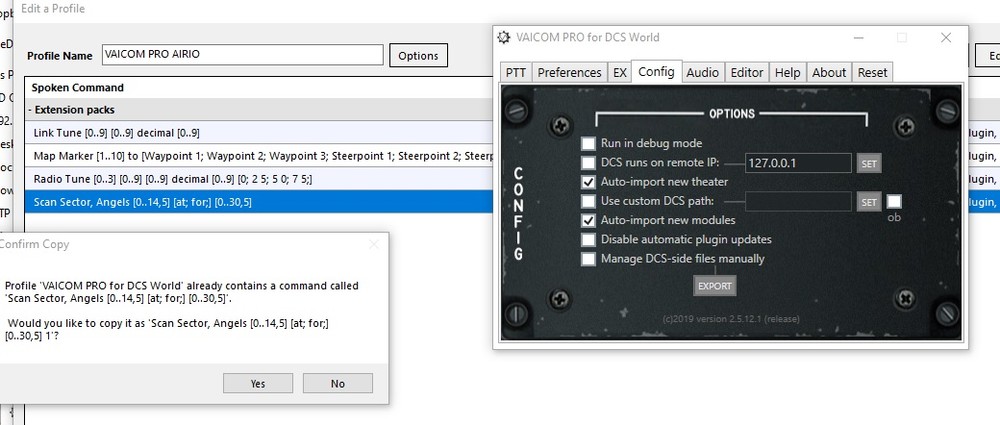Screen dimensions: 1000x425
Task: Close the VAICOM PRO window
Action: tap(946, 38)
